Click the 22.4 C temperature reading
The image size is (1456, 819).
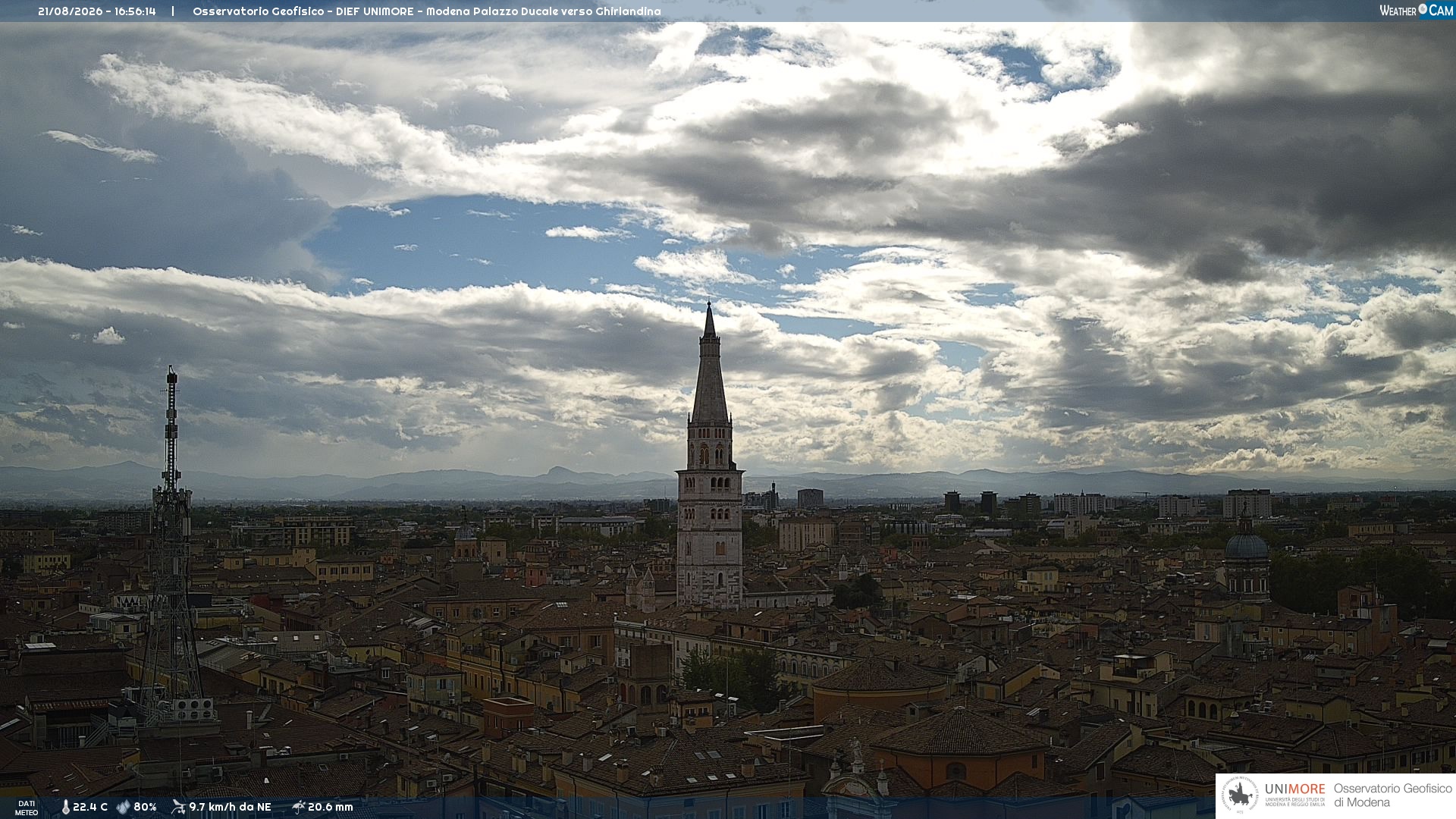[x=90, y=807]
